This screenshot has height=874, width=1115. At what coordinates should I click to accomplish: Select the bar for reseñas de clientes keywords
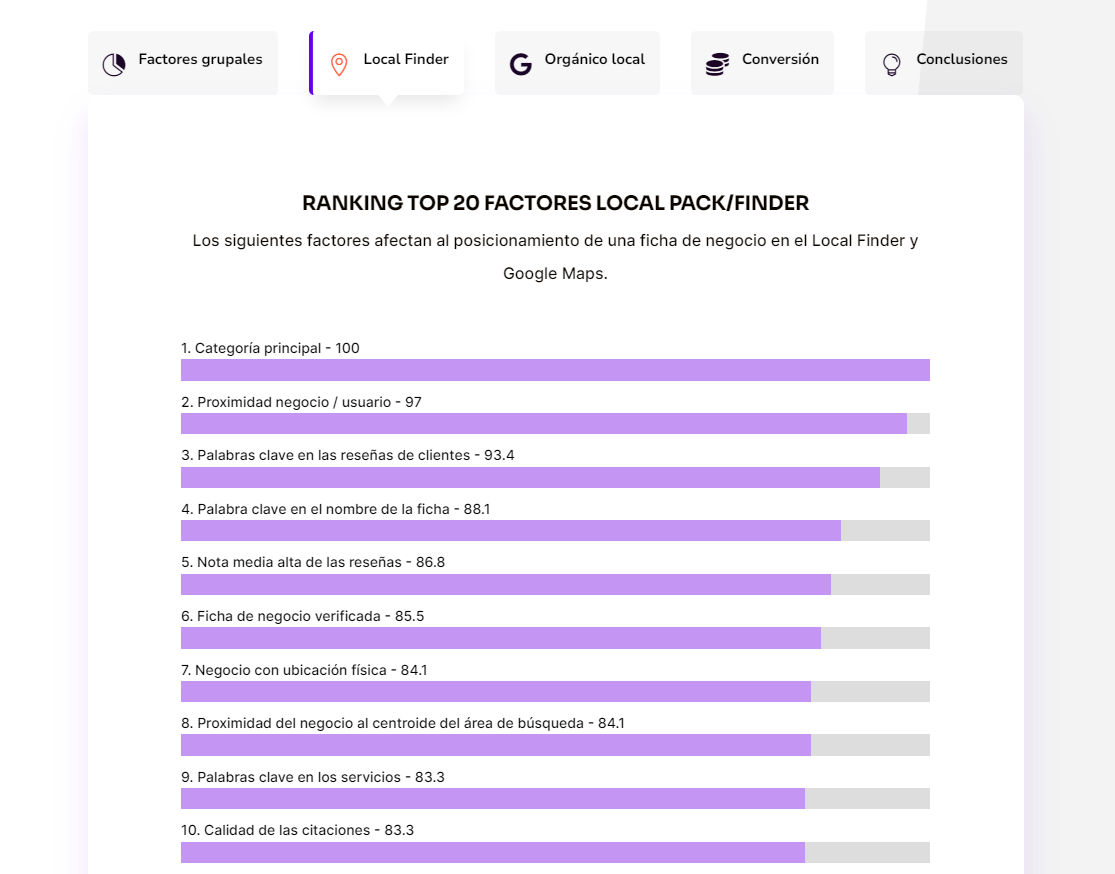click(530, 477)
